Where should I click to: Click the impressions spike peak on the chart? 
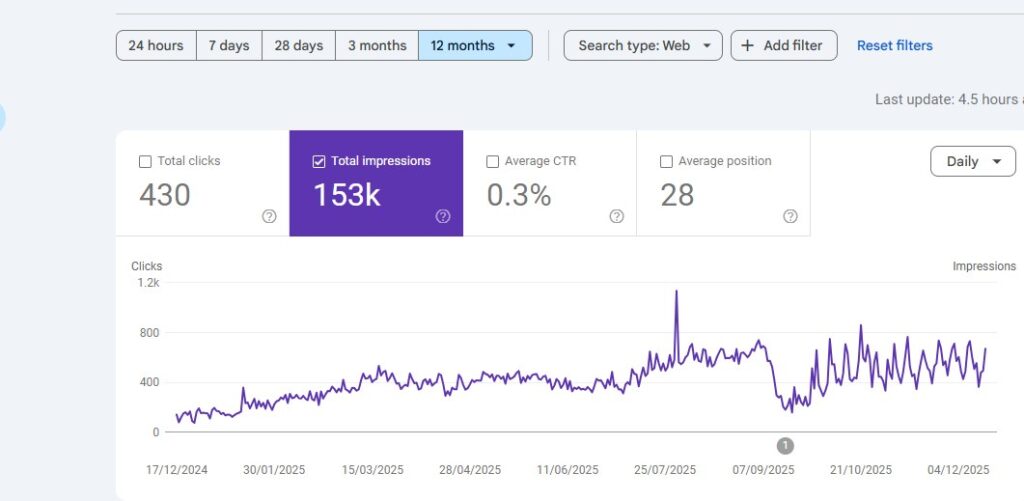(x=677, y=291)
